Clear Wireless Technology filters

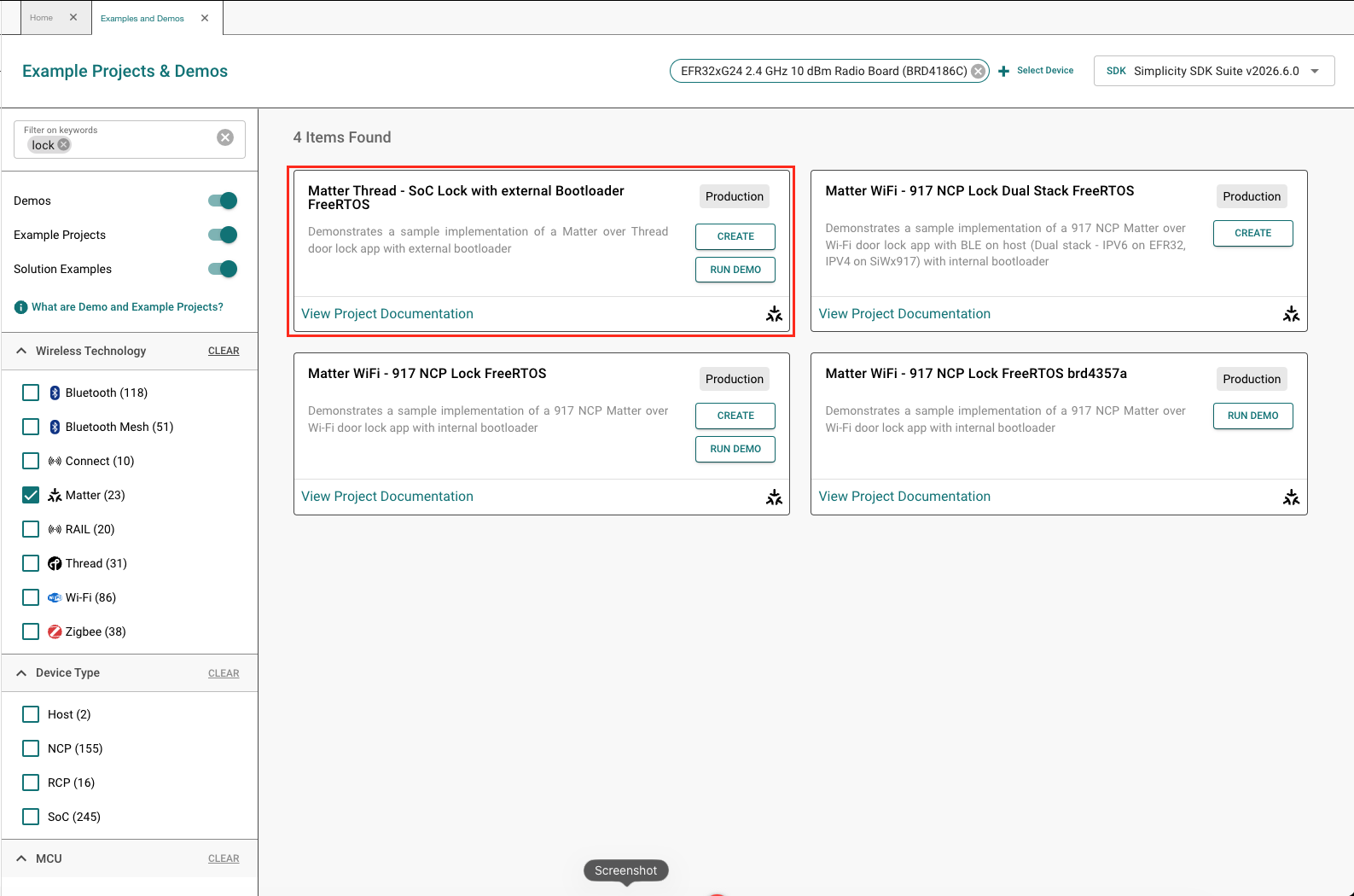click(x=224, y=351)
